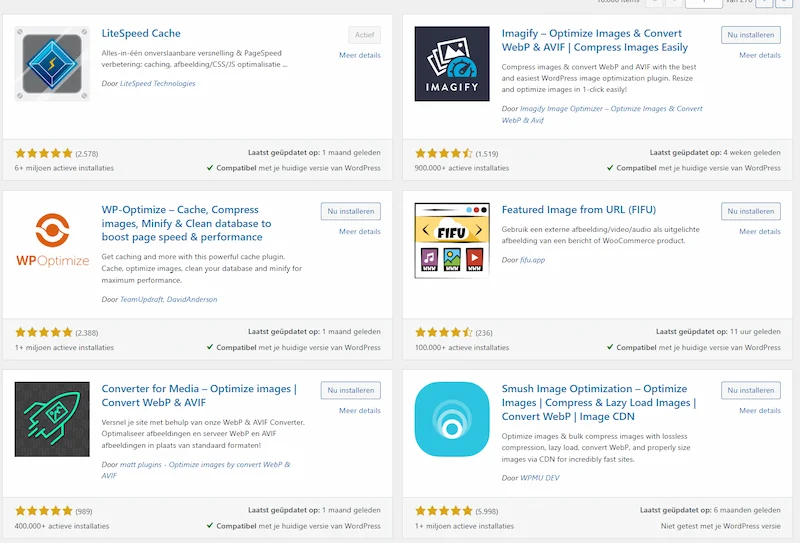Viewport: 800px width, 543px height.
Task: Open the WP-Optimize plugin logo
Action: (x=52, y=241)
